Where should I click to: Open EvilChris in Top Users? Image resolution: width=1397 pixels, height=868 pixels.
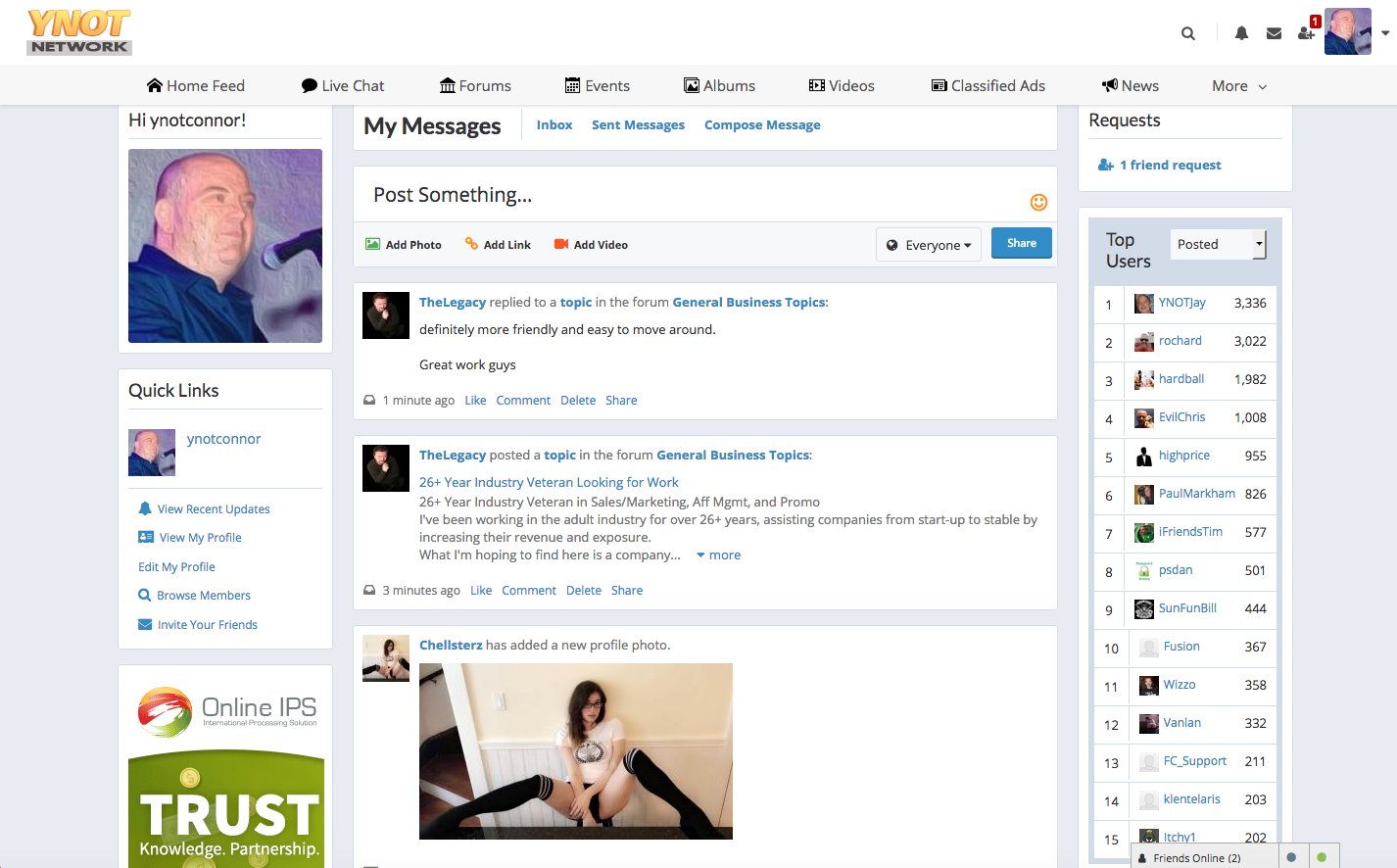[x=1182, y=417]
